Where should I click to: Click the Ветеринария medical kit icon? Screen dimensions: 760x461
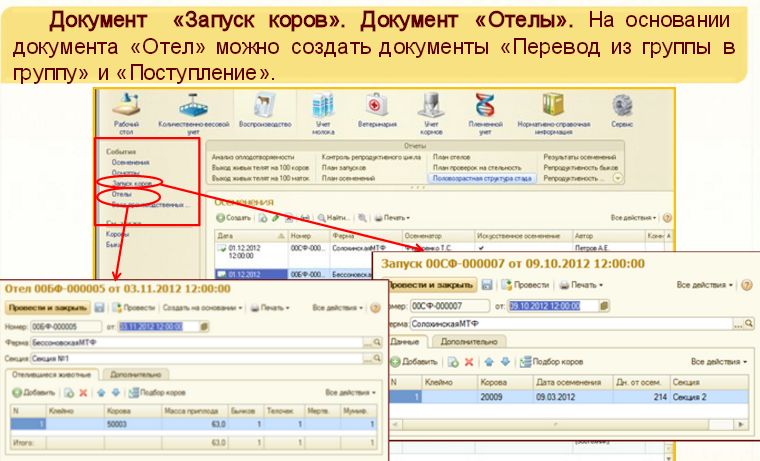tap(377, 106)
